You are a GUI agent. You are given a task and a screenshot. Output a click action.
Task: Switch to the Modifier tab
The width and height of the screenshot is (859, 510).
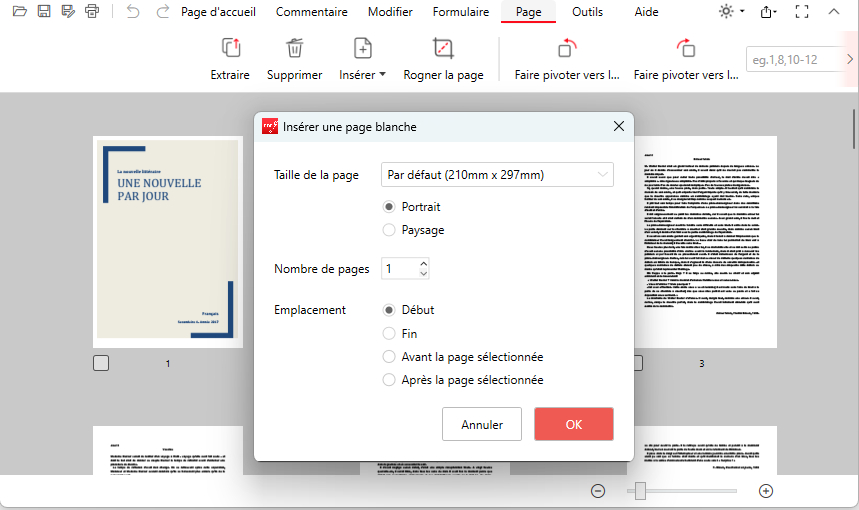(390, 12)
